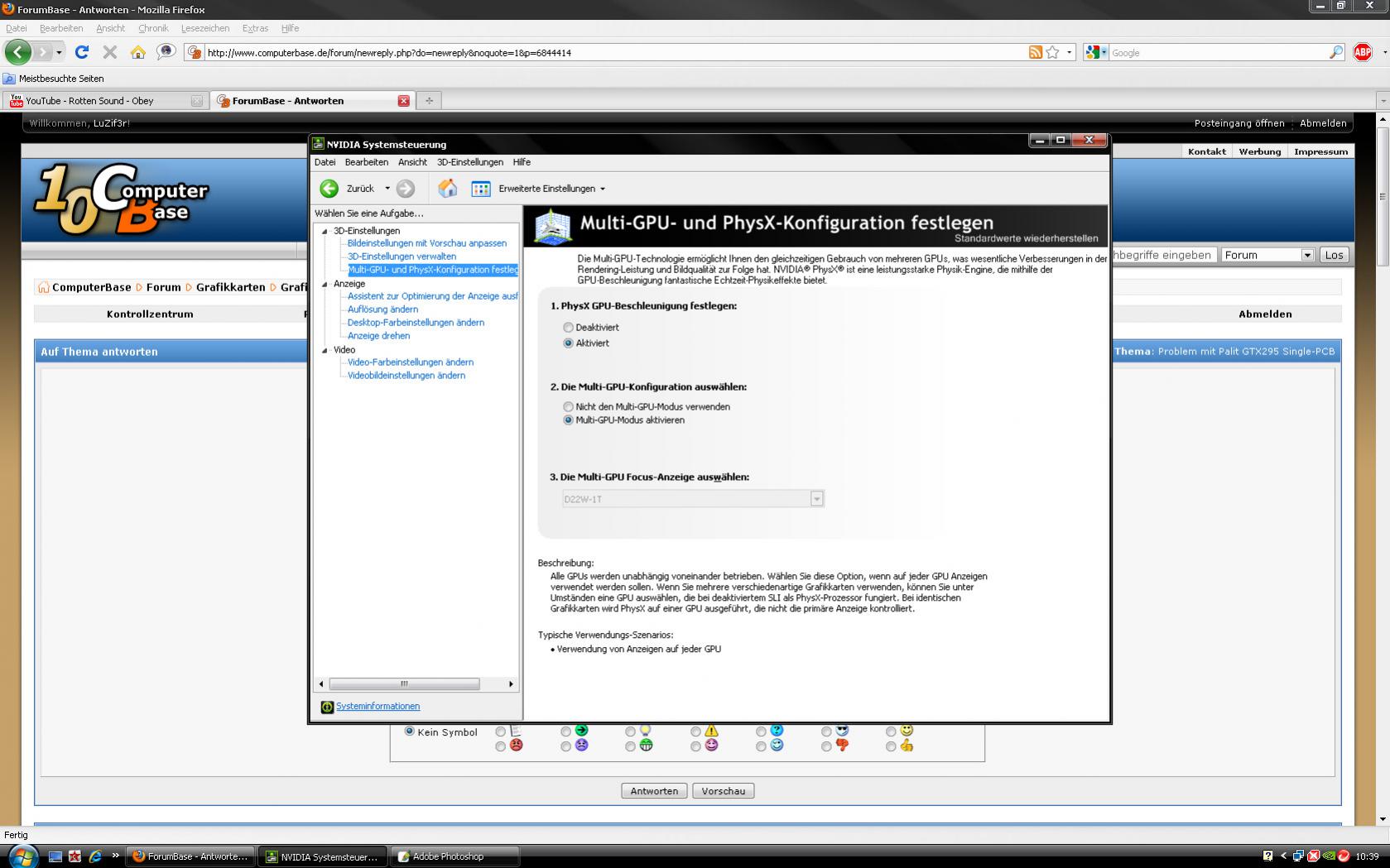Screen dimensions: 1390x868
Task: Open the Firefox Chronik menu
Action: tap(153, 28)
